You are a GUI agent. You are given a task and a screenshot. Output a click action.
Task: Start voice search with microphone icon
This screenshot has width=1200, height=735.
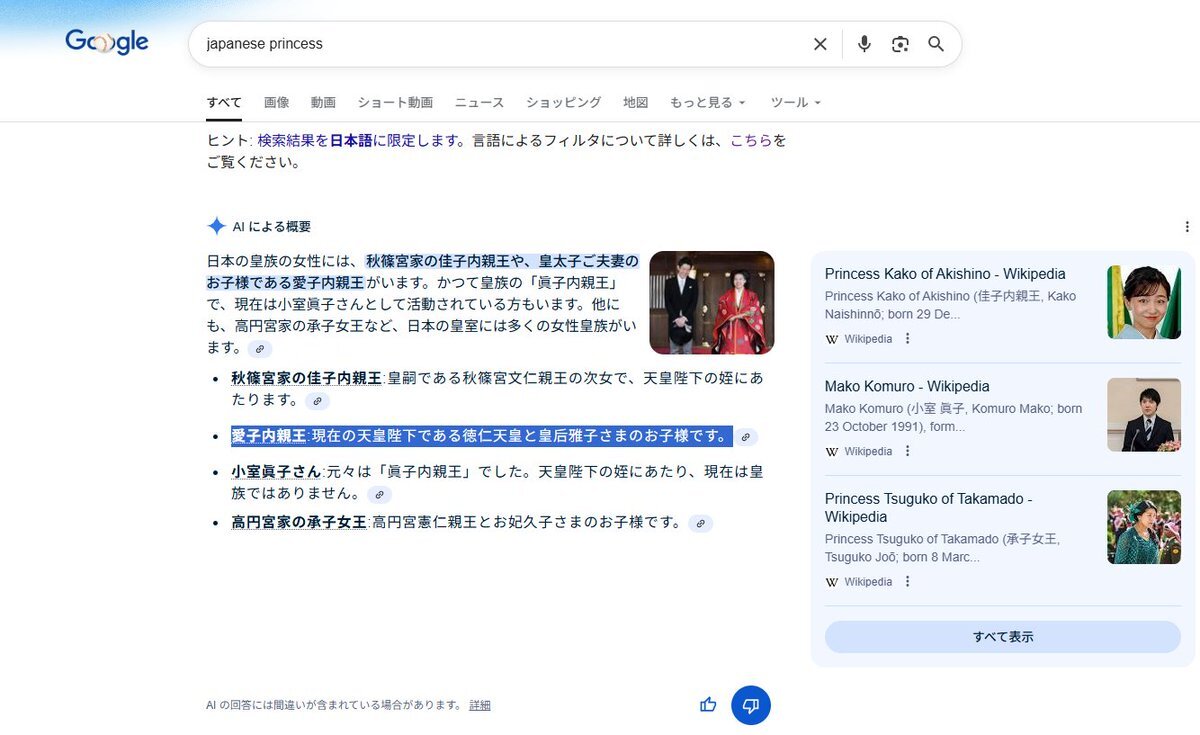point(864,44)
